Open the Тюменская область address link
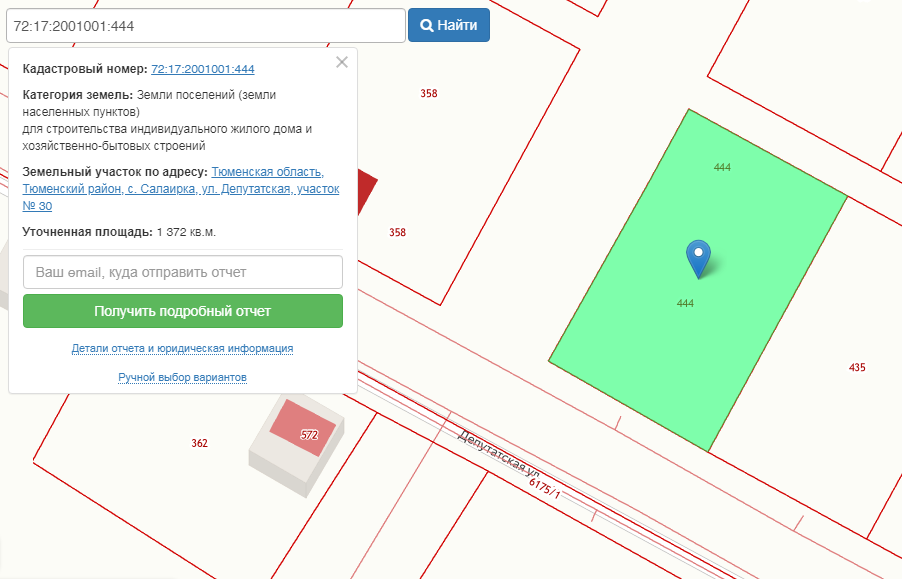Viewport: 902px width, 579px height. [267, 172]
